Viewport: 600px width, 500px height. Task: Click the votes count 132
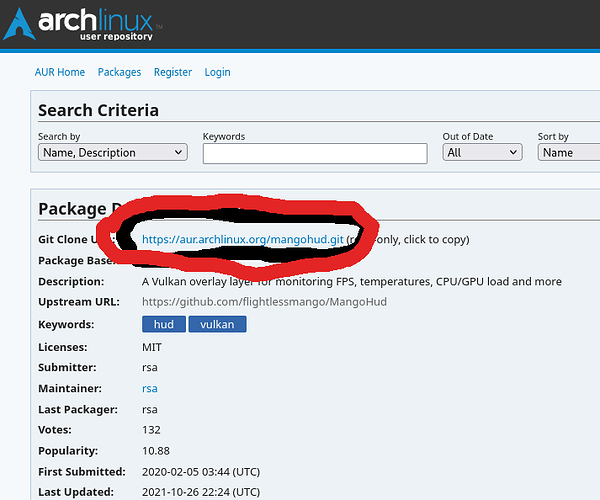coord(151,430)
